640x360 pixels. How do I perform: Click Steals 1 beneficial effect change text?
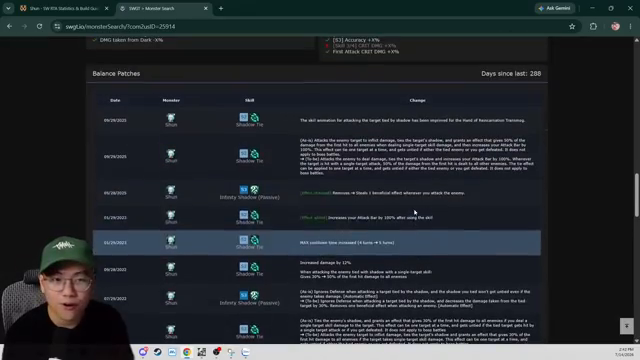tap(398, 193)
